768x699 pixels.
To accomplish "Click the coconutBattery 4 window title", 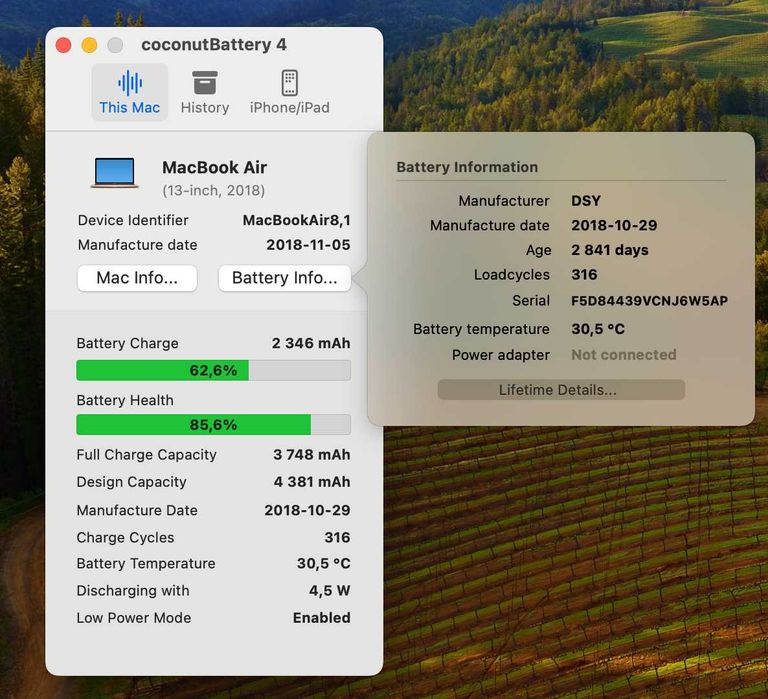I will tap(214, 45).
